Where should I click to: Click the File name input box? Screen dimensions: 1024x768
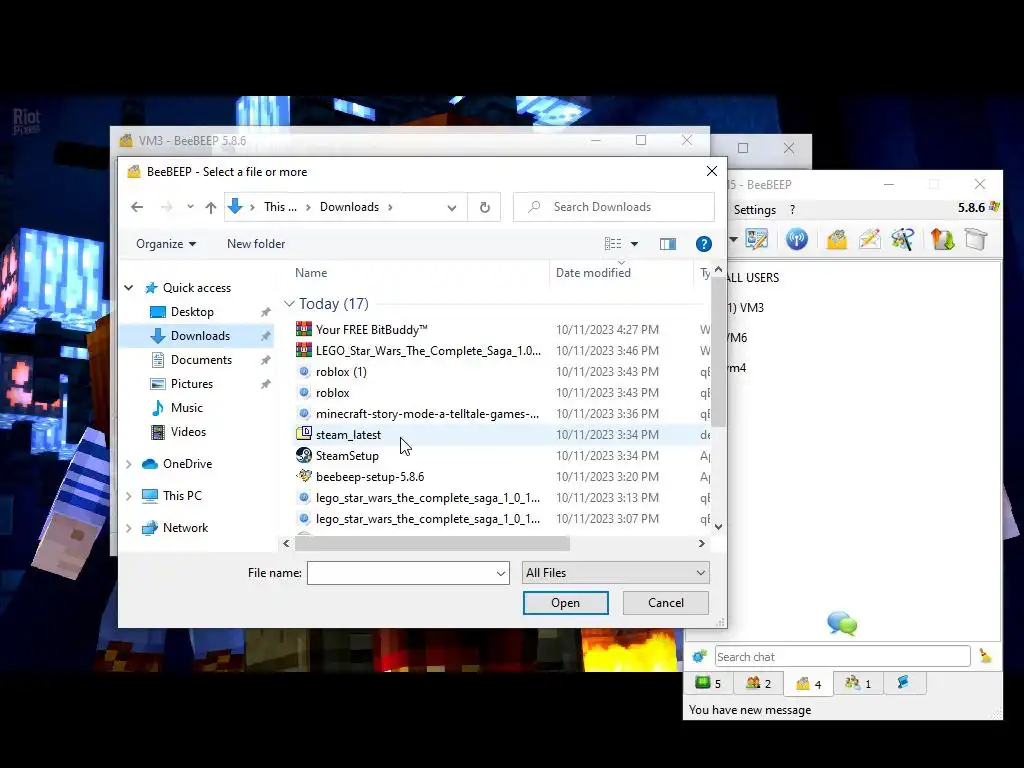coord(408,573)
